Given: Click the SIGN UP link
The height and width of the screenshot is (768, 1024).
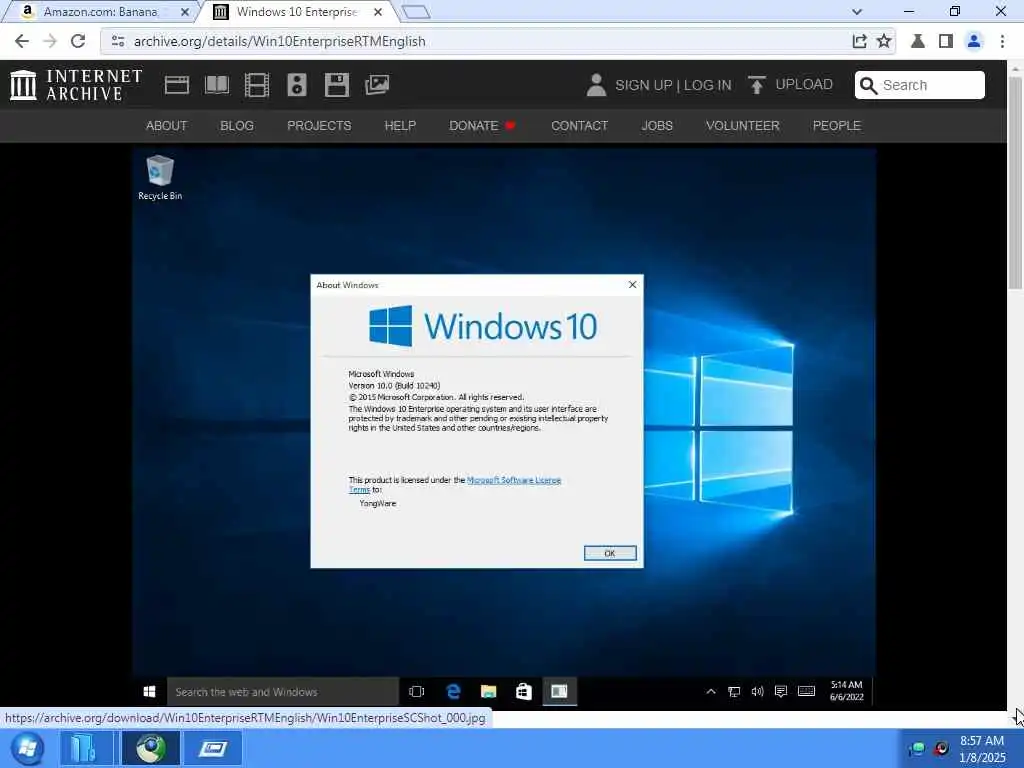Looking at the screenshot, I should [x=643, y=85].
